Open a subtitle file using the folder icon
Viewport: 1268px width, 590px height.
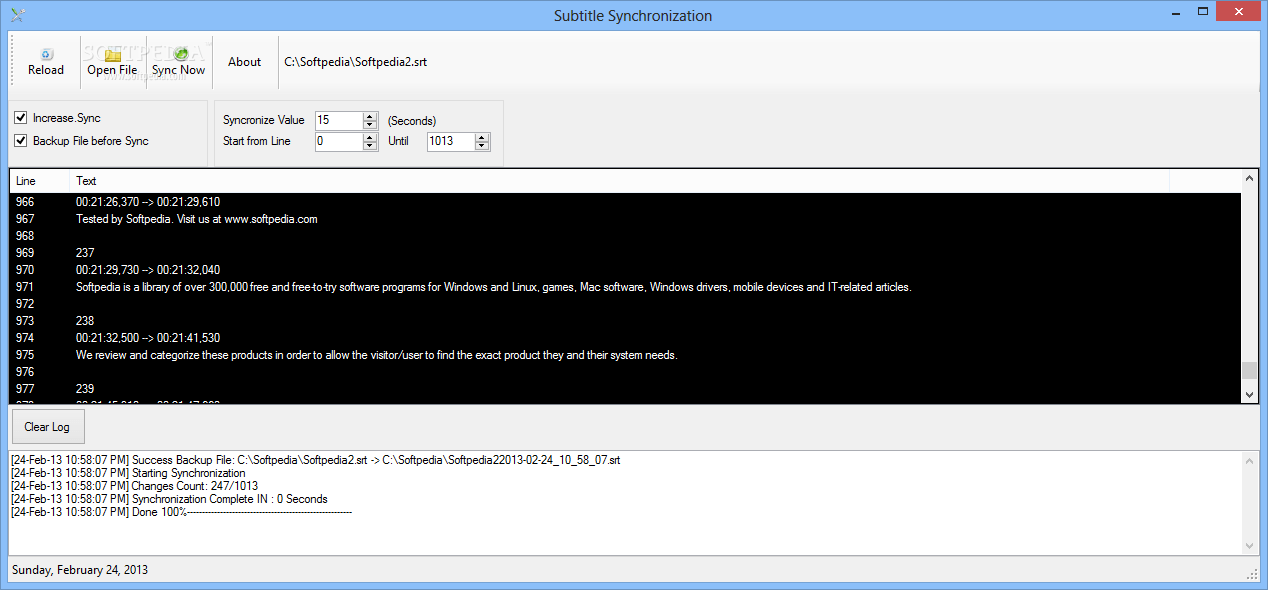112,61
